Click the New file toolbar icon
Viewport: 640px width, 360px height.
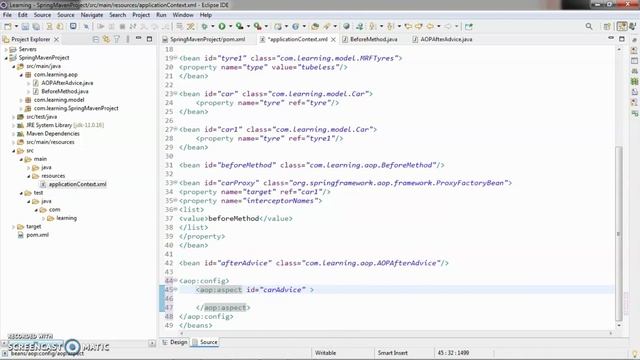8,27
